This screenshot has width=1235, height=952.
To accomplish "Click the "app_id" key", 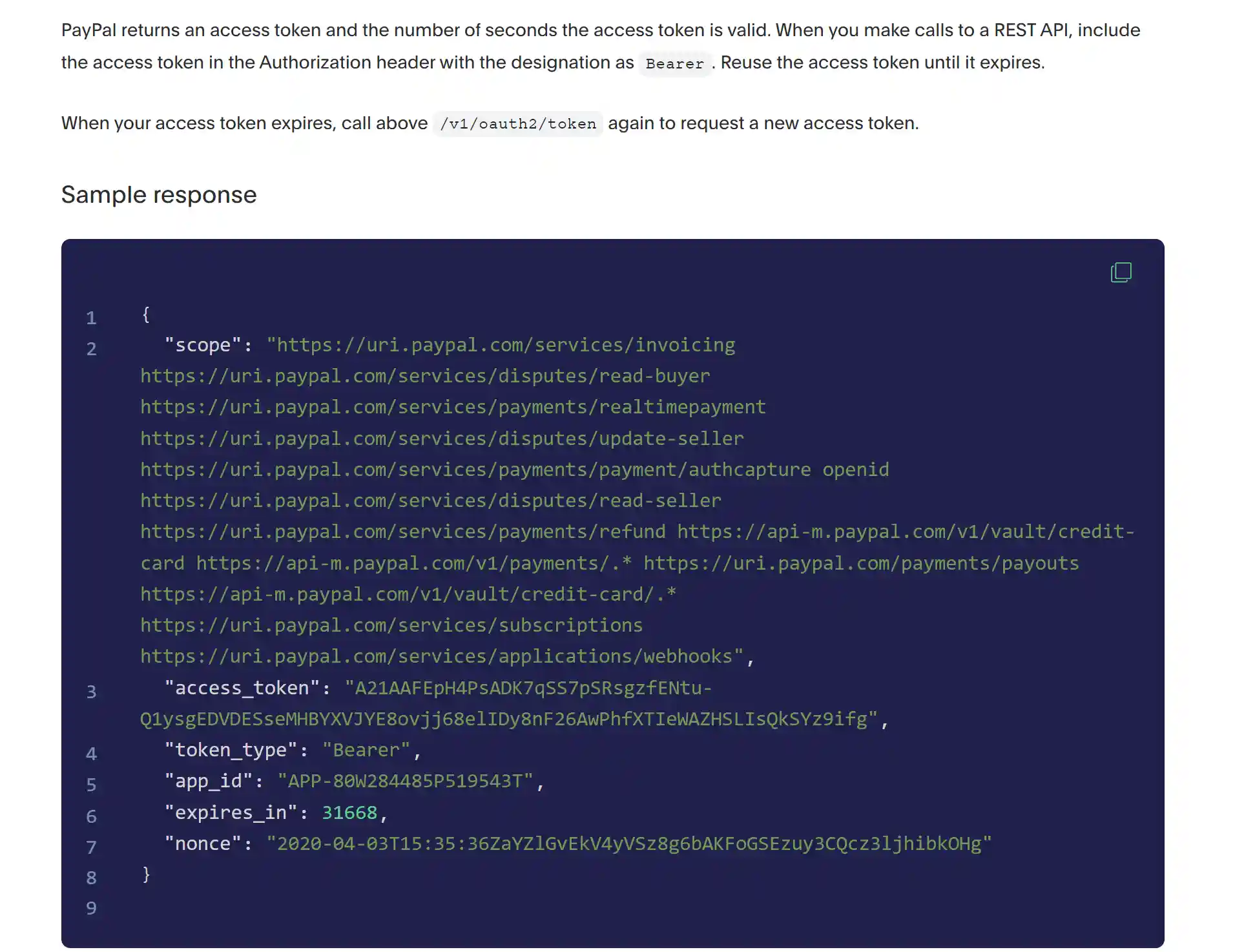I will click(208, 781).
